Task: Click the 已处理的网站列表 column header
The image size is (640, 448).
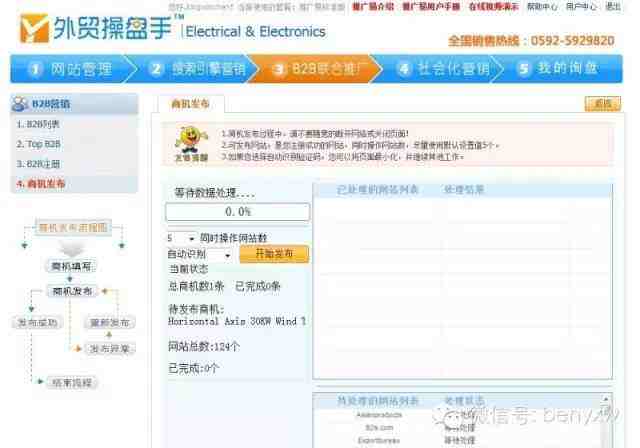Action: coord(378,190)
